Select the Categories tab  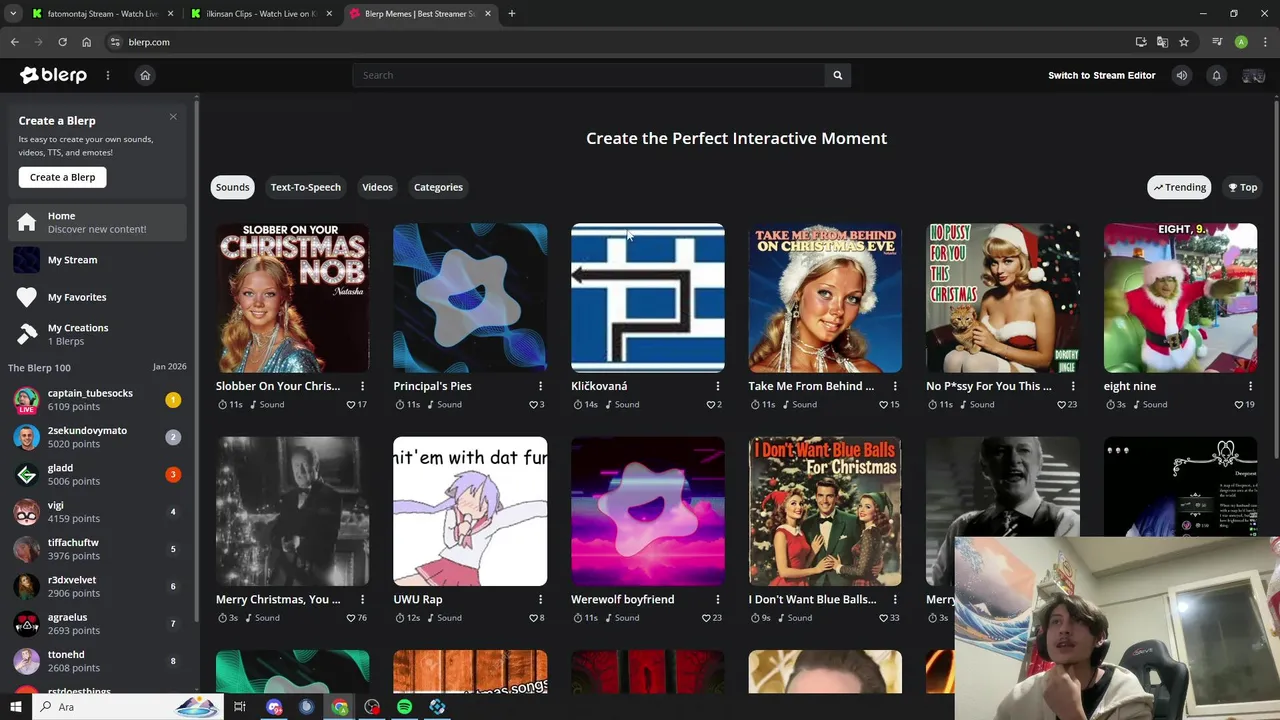[x=438, y=187]
